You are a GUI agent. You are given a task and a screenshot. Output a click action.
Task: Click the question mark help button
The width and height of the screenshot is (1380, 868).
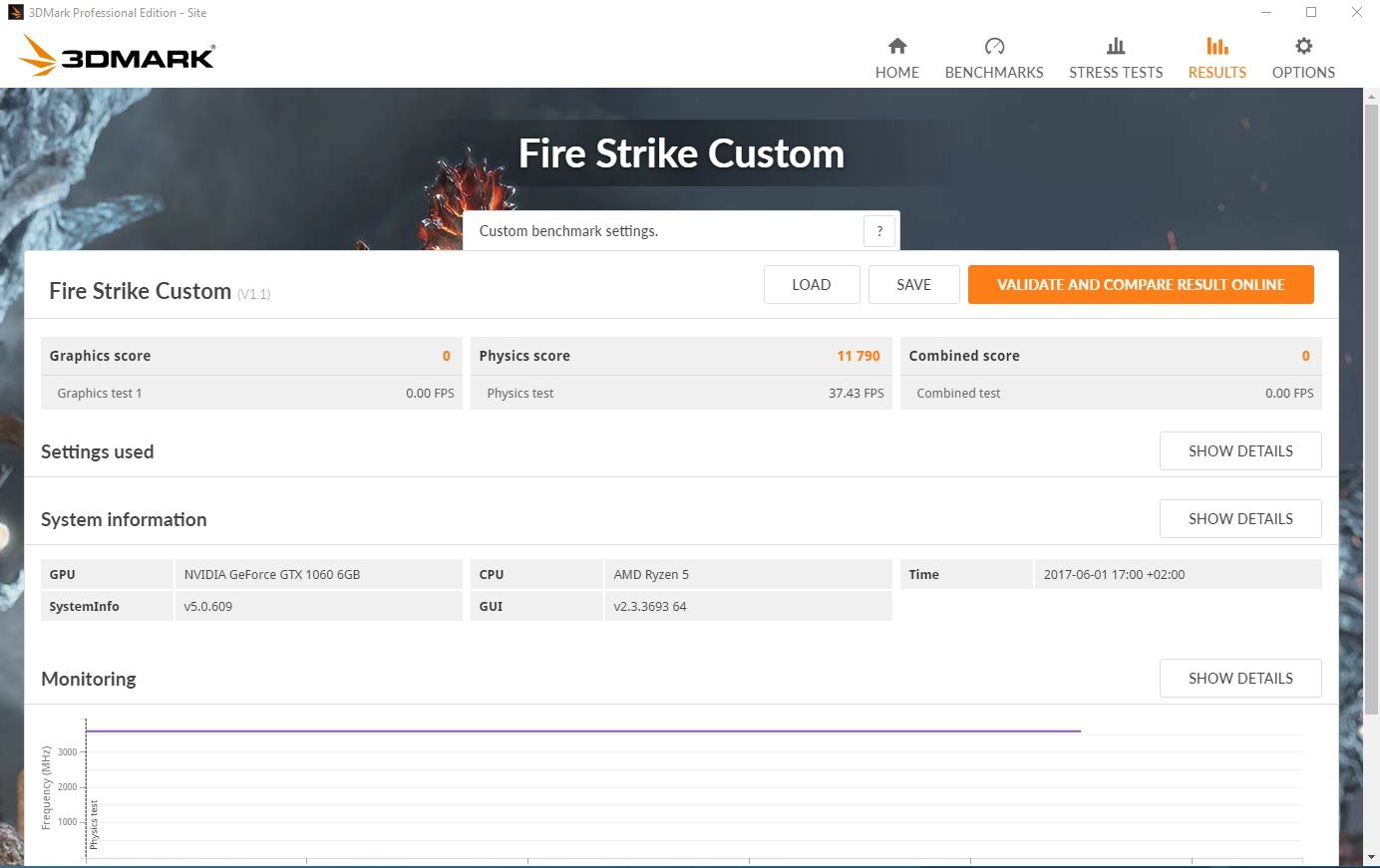click(x=879, y=231)
